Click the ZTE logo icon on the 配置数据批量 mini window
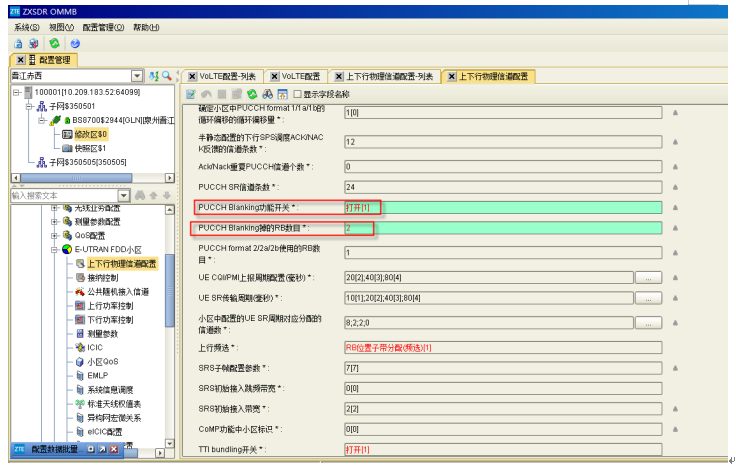736x466 pixels. click(x=19, y=449)
